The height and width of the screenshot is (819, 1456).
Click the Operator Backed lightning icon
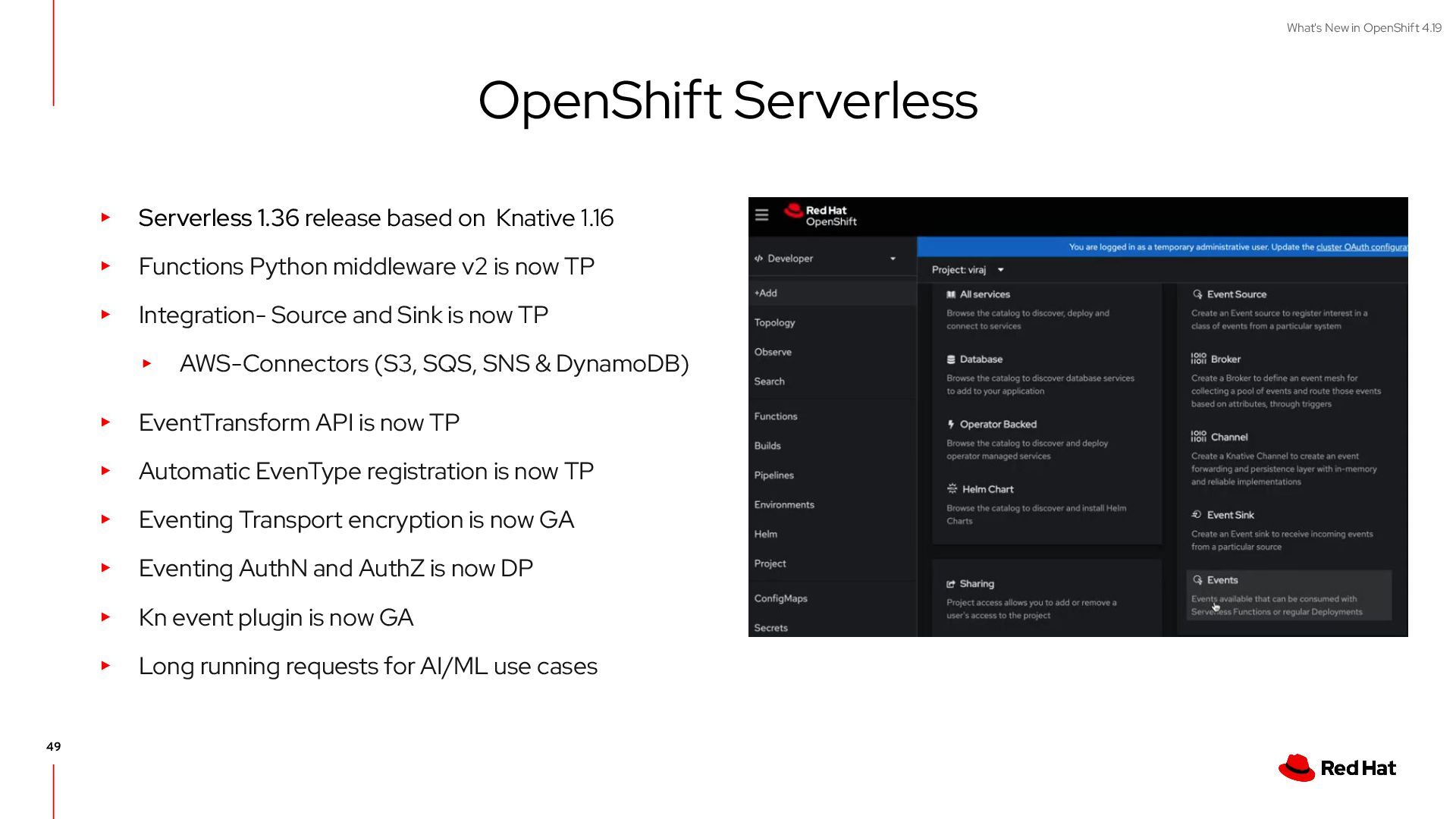951,425
